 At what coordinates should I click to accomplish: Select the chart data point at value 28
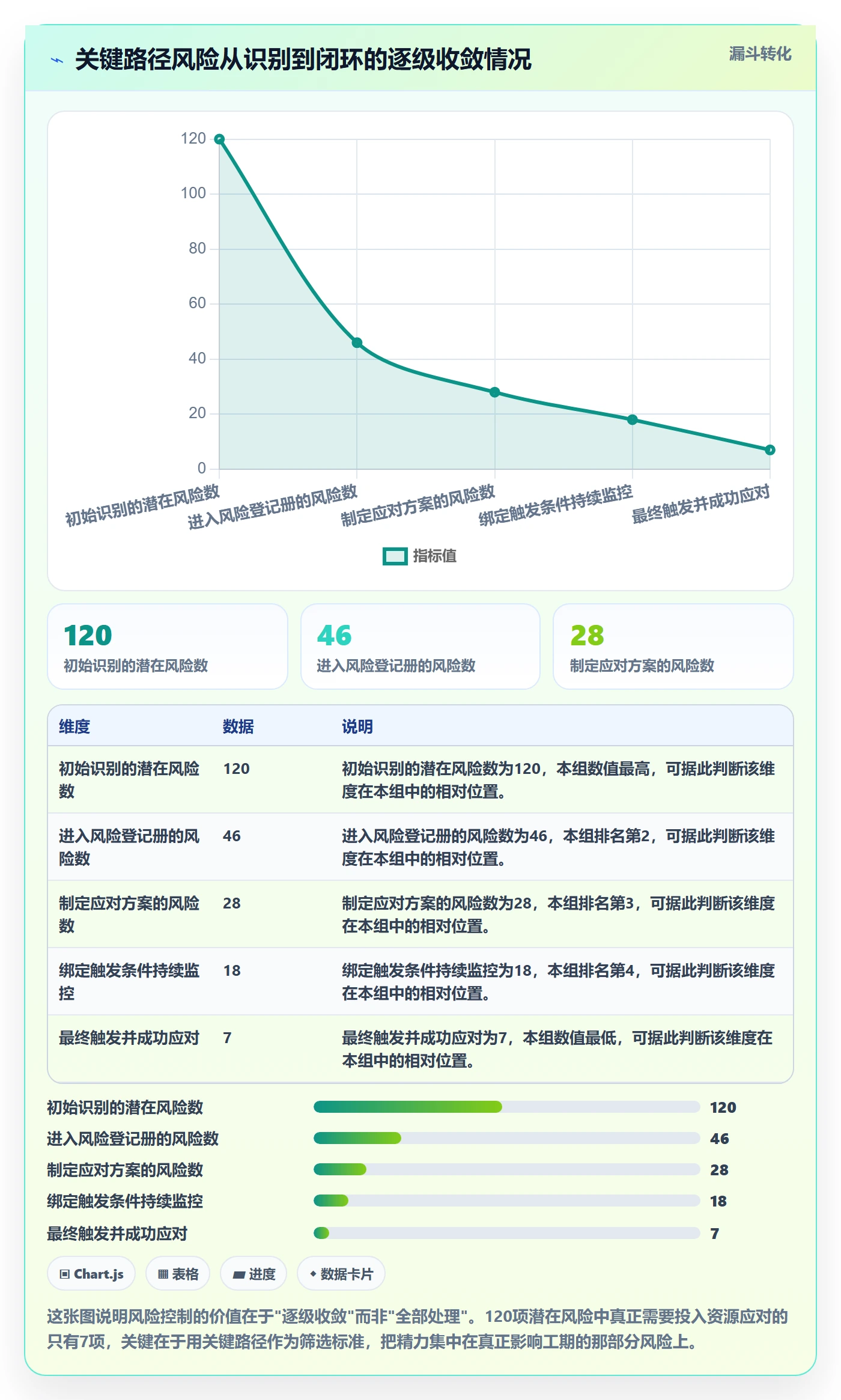point(494,392)
